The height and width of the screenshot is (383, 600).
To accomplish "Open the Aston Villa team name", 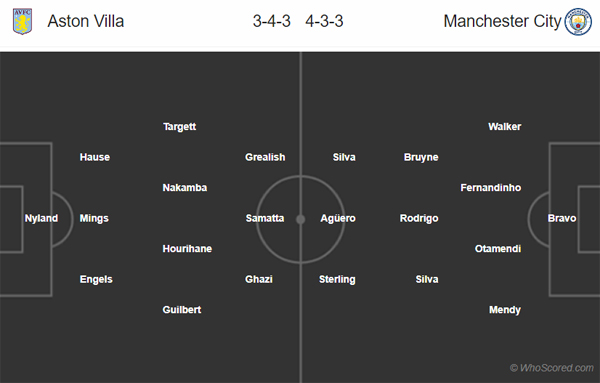I will [x=86, y=21].
